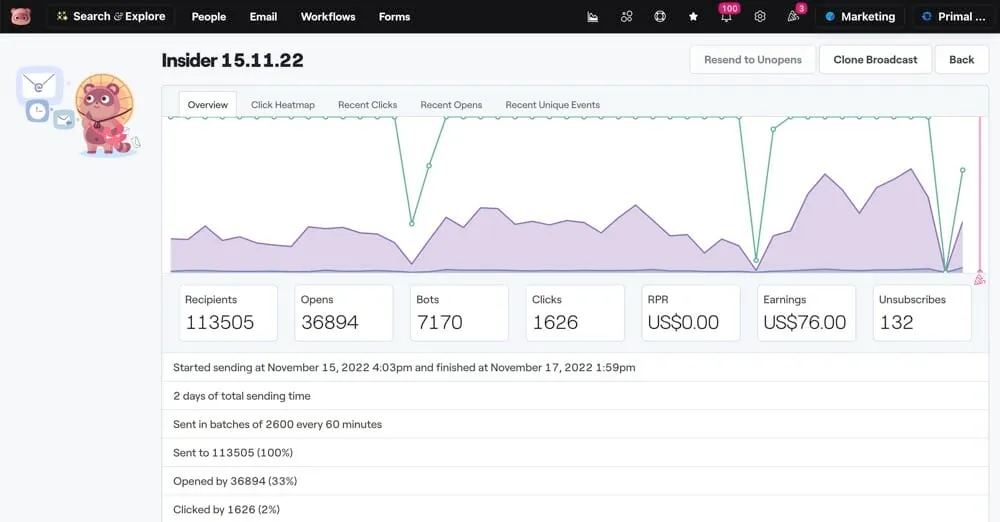Viewport: 1000px width, 522px height.
Task: Open the Marketing workspace dropdown
Action: pos(859,17)
